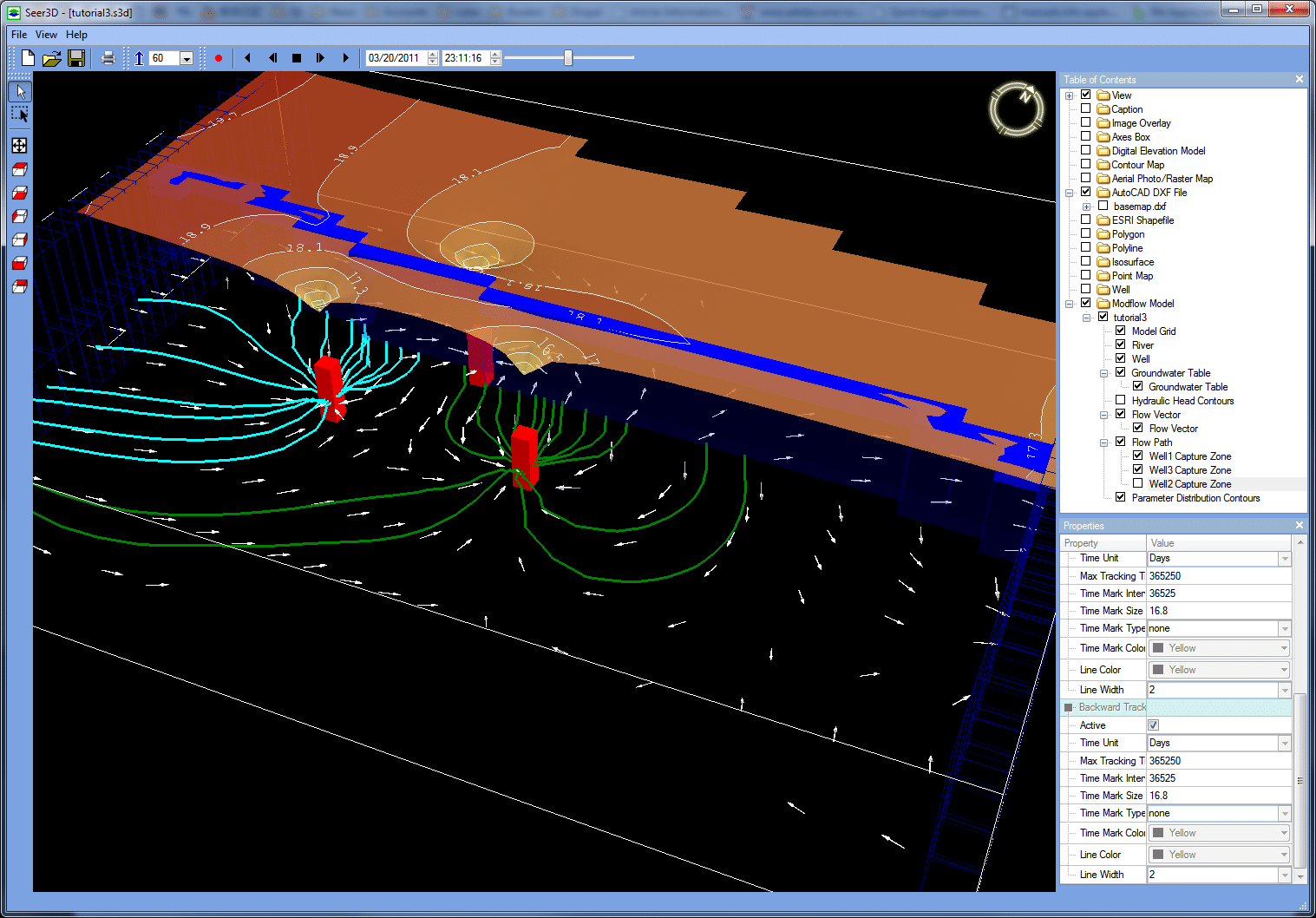Select Parameter Distribution Contours tree item
Screen dimensions: 1316x918
click(1195, 498)
